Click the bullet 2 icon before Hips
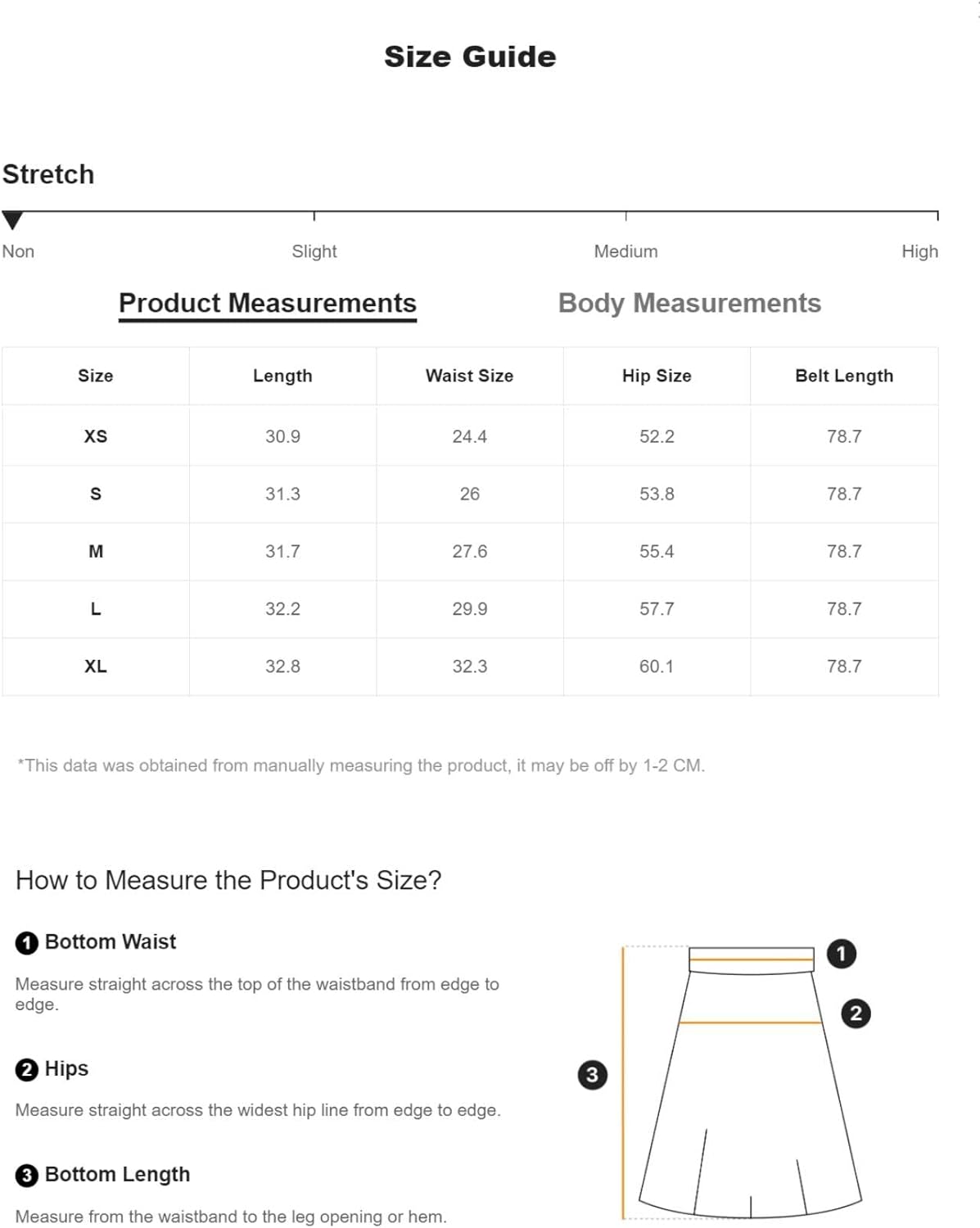The height and width of the screenshot is (1228, 980). tap(26, 1070)
